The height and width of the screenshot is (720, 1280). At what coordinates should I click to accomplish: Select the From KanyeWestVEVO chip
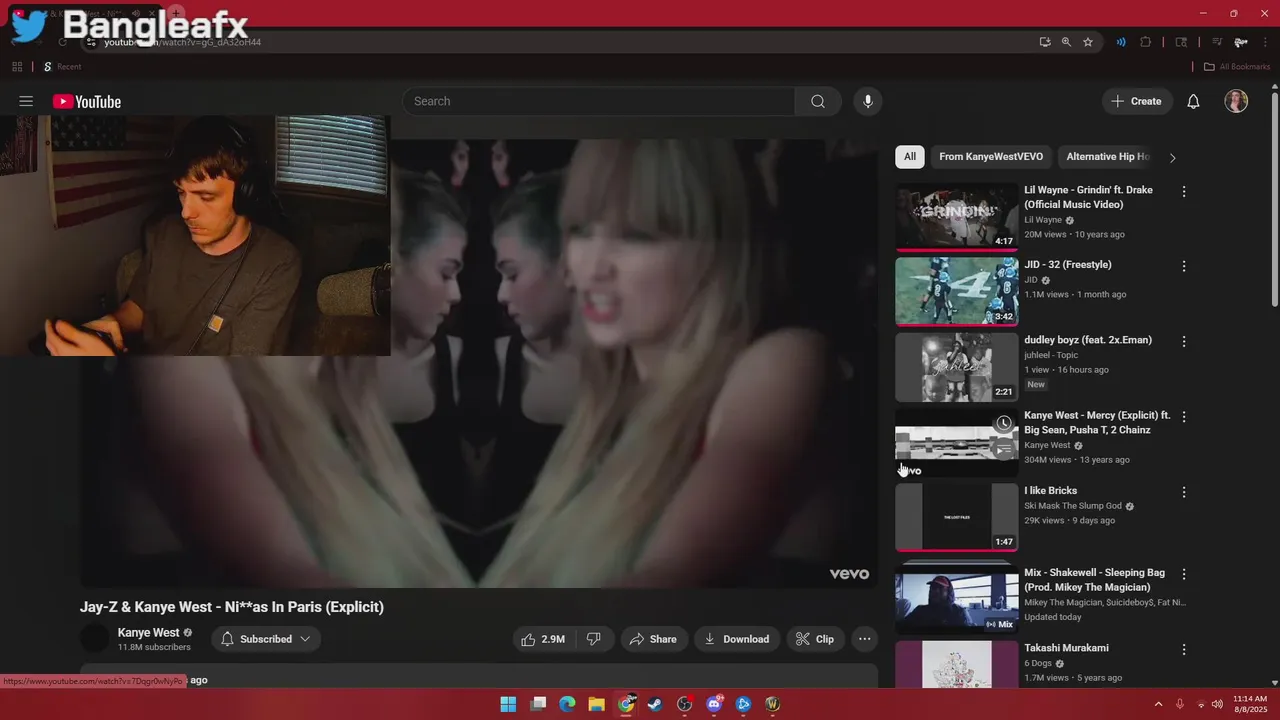pyautogui.click(x=991, y=157)
